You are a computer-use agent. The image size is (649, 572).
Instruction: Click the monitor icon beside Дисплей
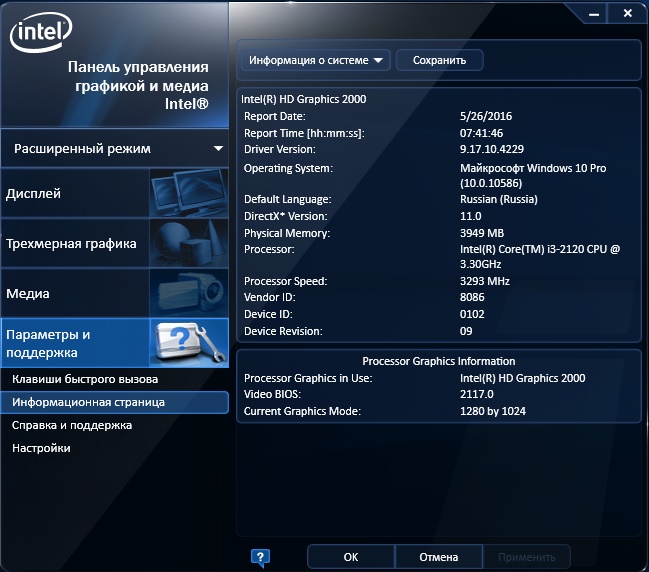pyautogui.click(x=189, y=193)
